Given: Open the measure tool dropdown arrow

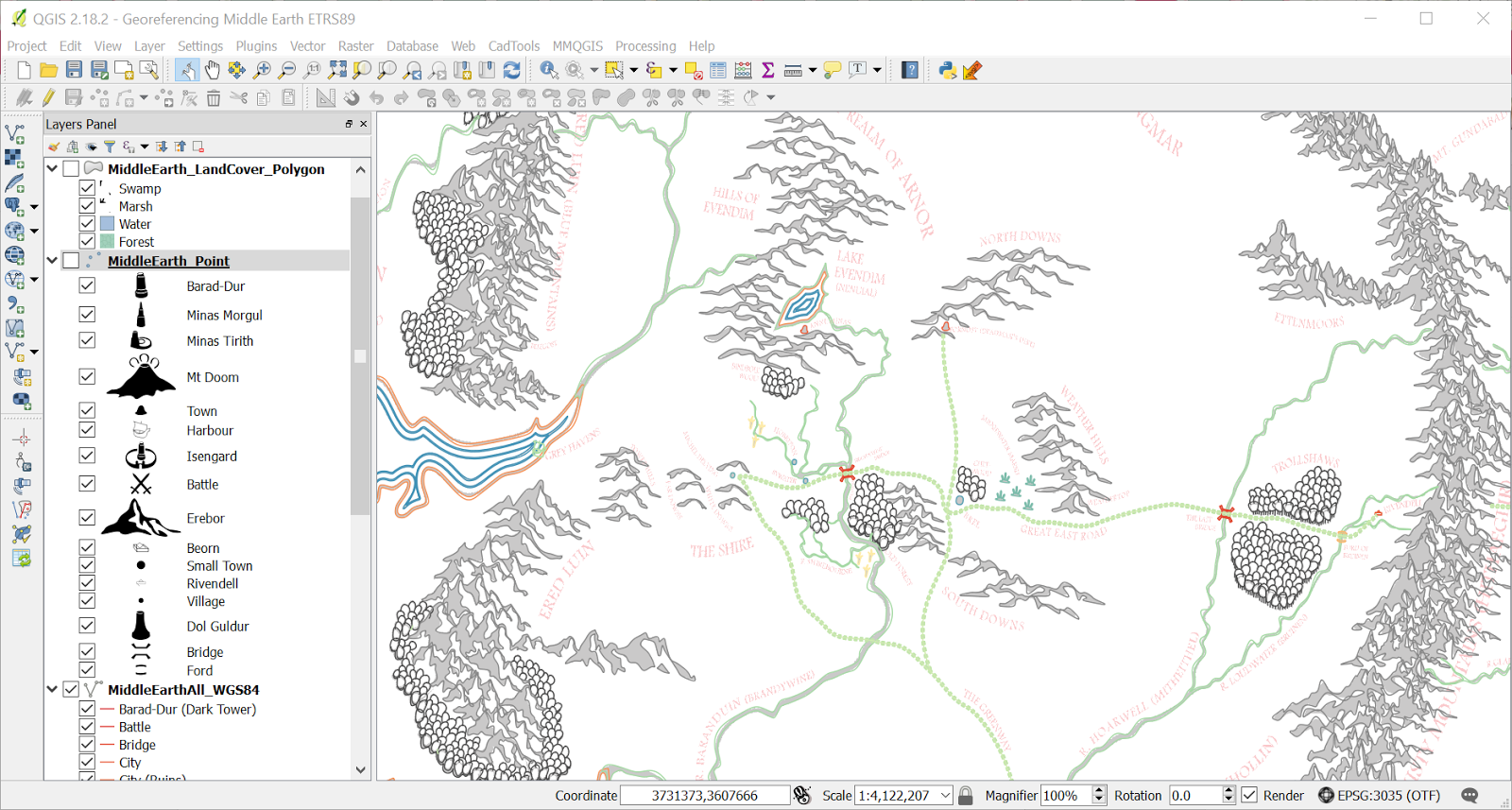Looking at the screenshot, I should click(x=813, y=70).
